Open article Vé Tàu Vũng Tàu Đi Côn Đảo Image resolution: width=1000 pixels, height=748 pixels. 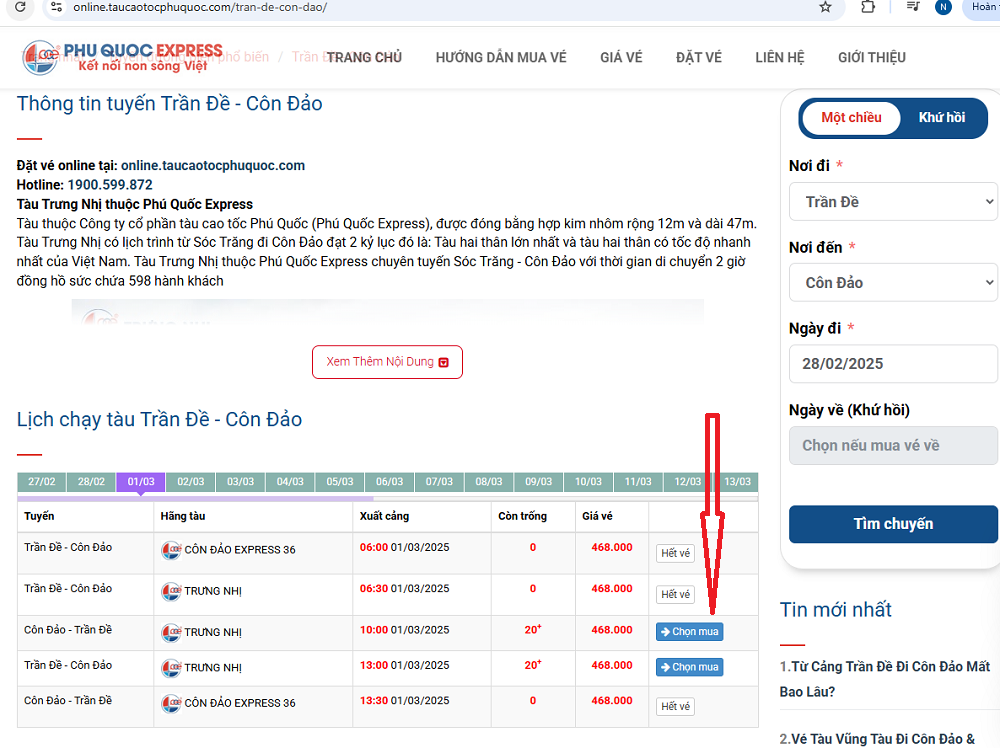[878, 739]
